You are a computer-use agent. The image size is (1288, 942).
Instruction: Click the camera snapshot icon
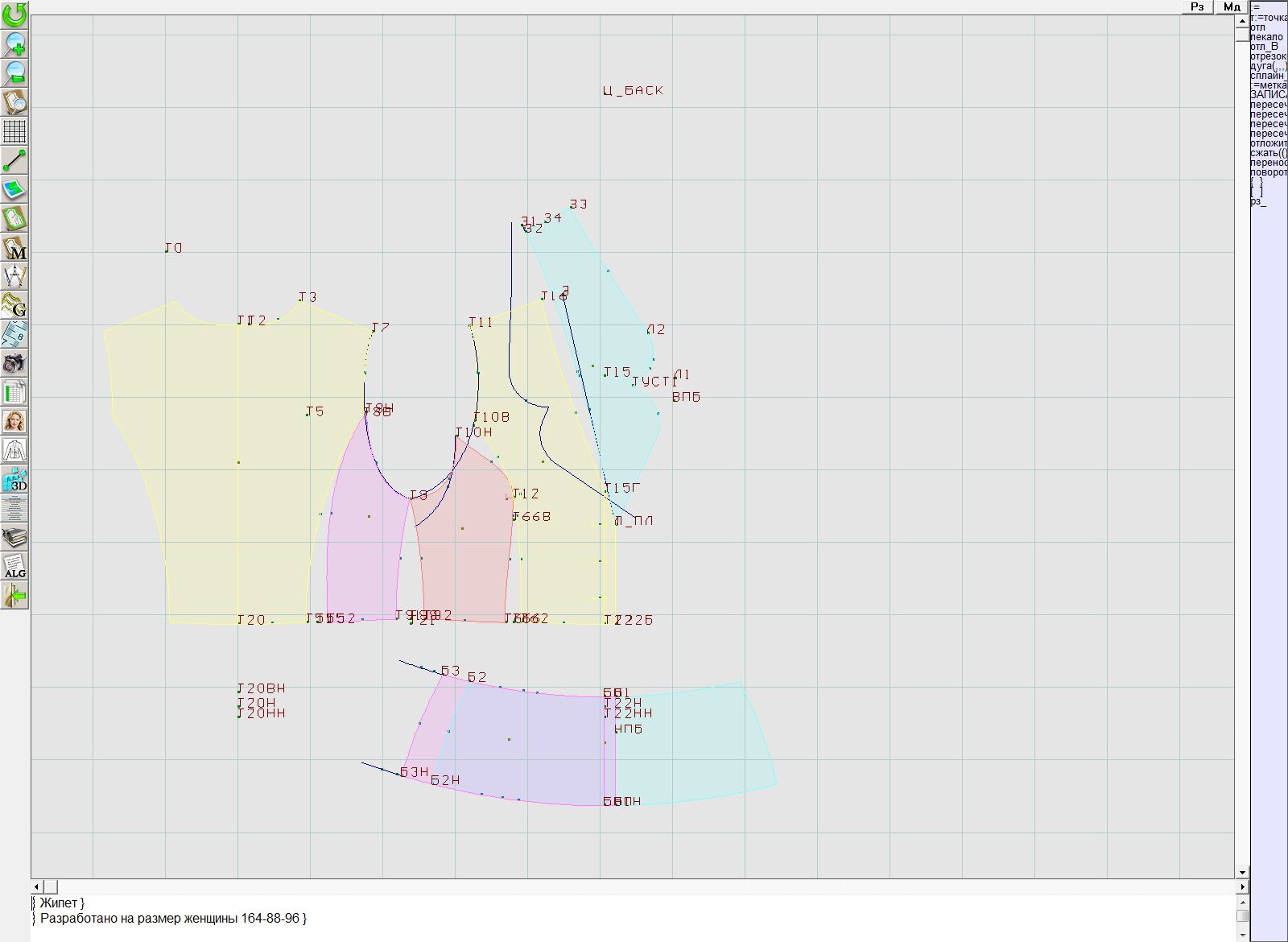click(14, 363)
